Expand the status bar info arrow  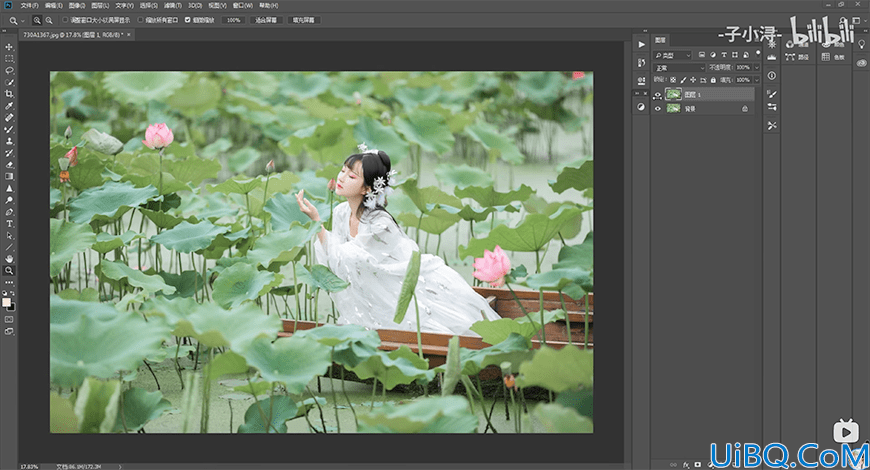point(121,467)
